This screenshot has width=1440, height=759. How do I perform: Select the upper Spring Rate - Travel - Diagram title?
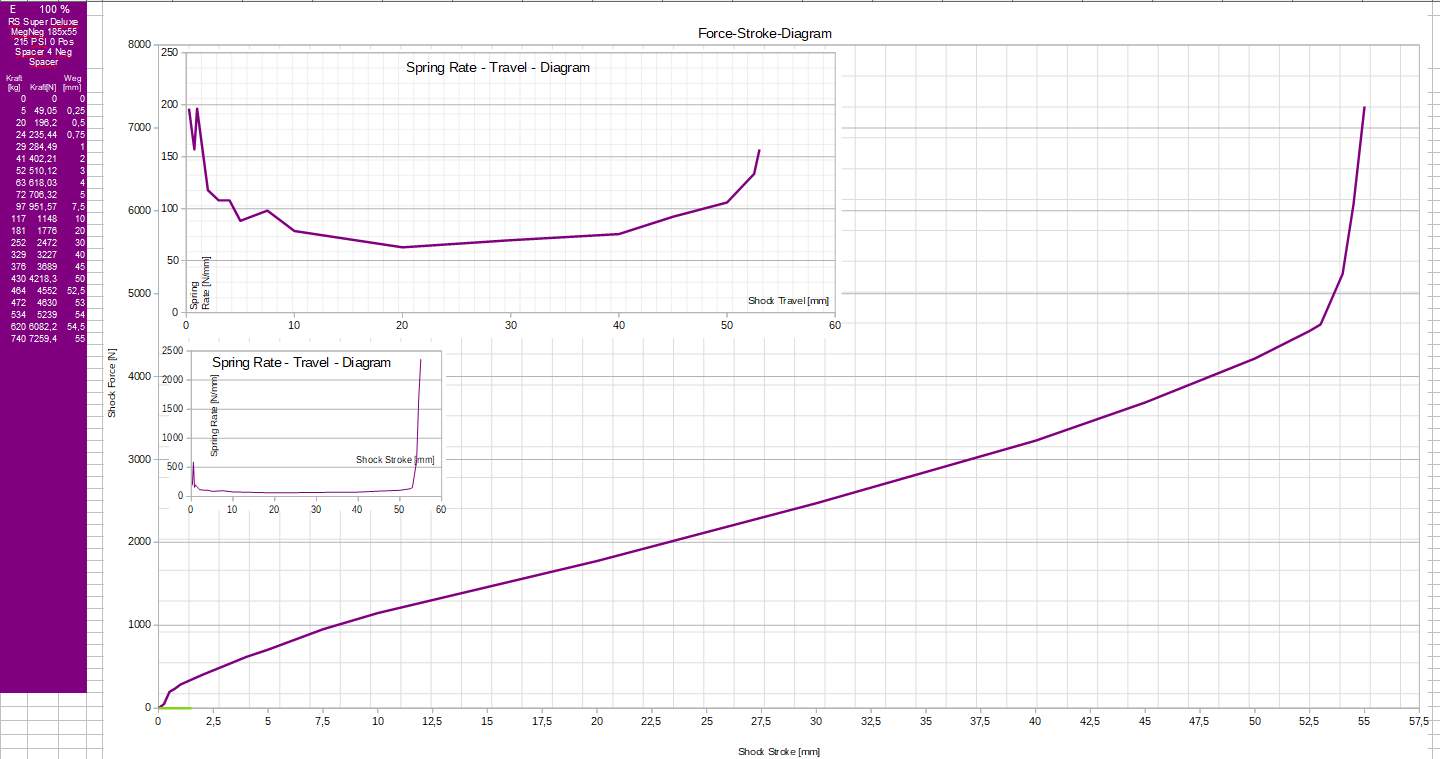tap(497, 68)
